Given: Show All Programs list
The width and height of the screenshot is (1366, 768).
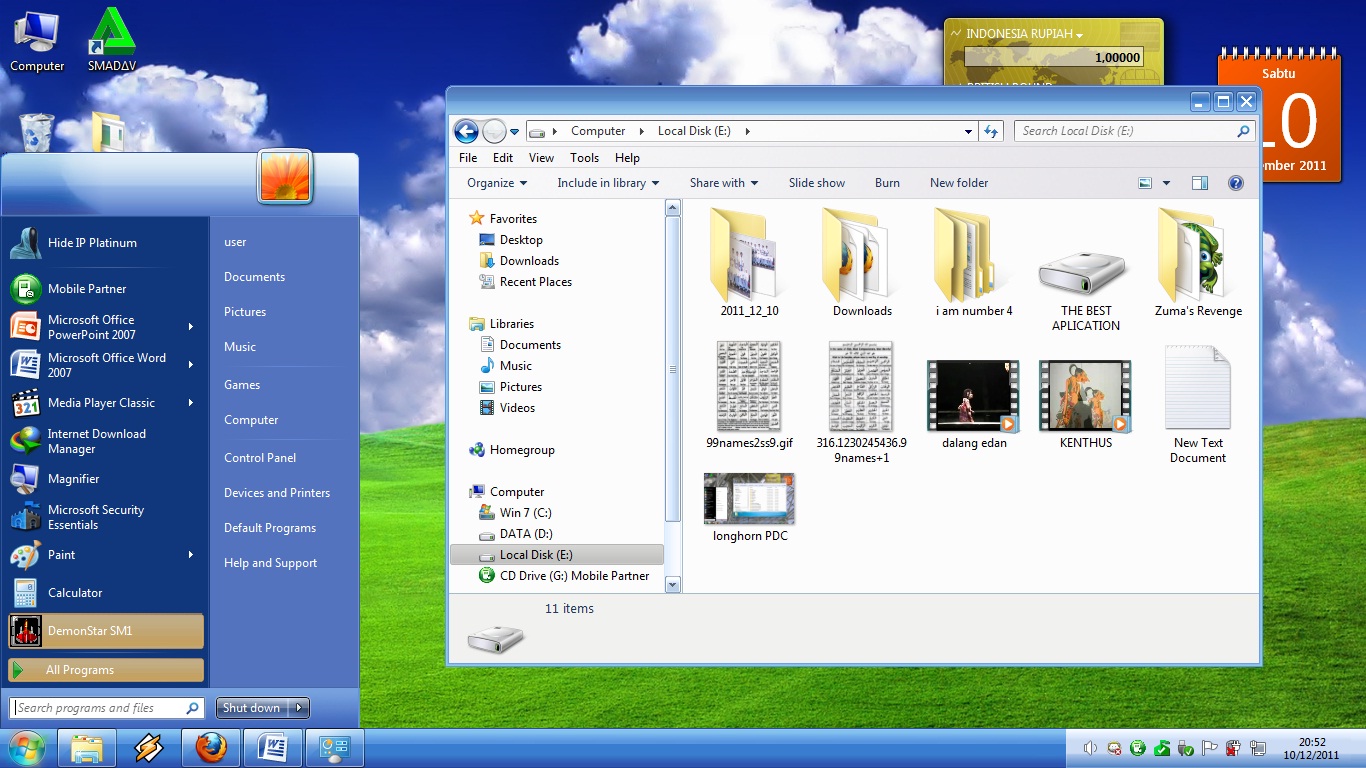Looking at the screenshot, I should 106,670.
